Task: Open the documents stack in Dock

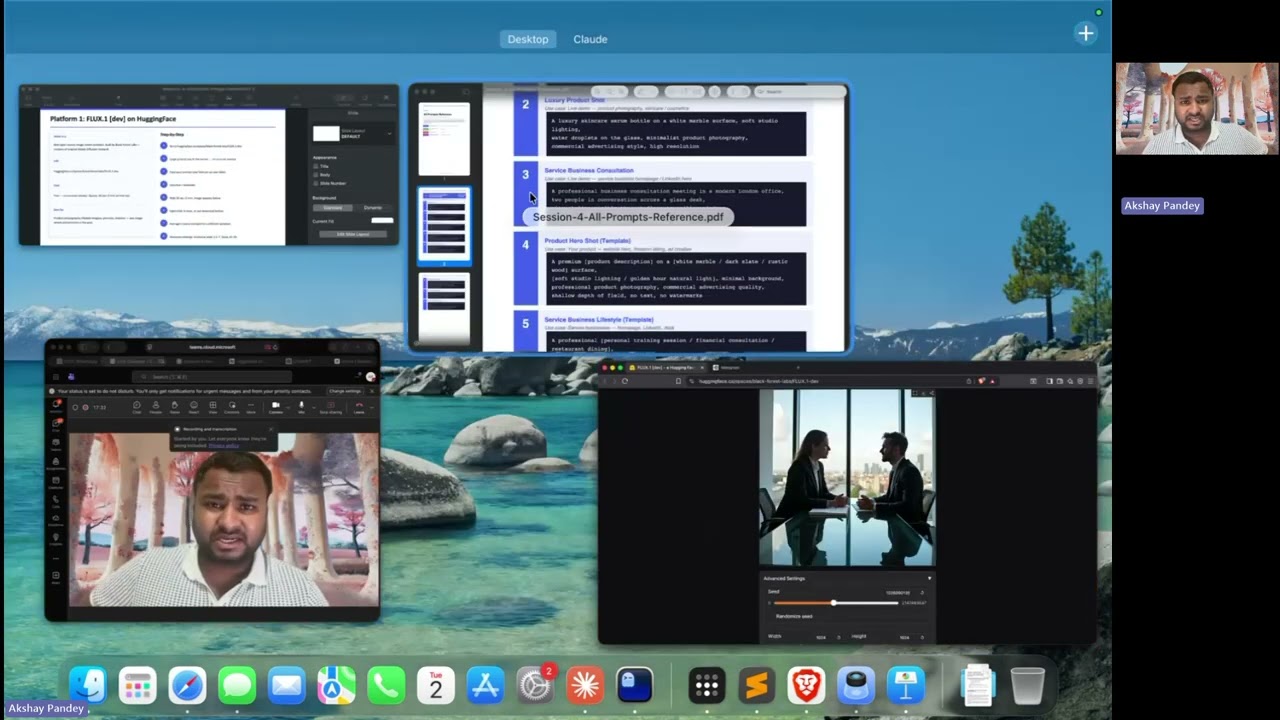Action: [978, 685]
